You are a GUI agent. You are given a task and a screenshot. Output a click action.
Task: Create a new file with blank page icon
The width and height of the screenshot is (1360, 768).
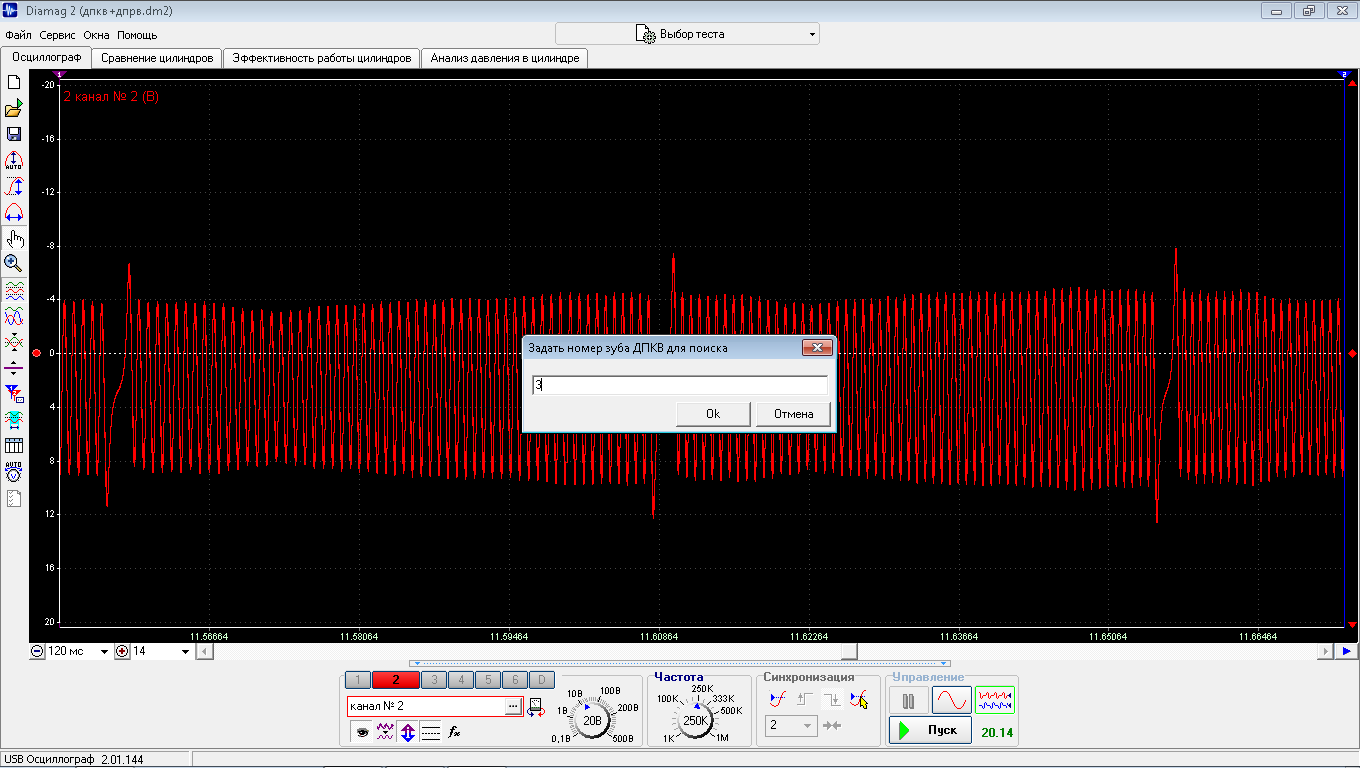[x=14, y=83]
